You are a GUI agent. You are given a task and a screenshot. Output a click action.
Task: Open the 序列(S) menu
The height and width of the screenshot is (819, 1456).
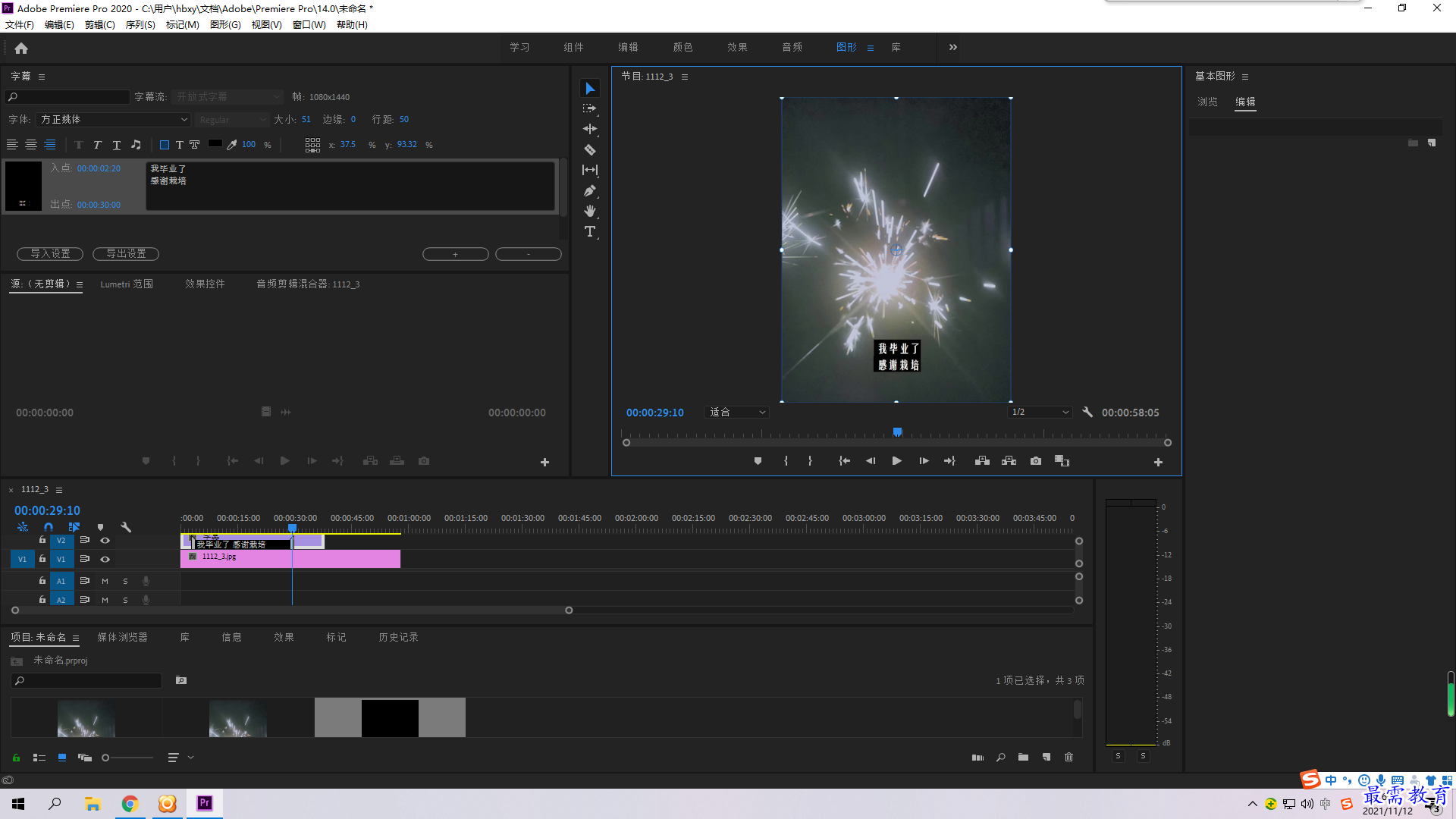[x=140, y=25]
